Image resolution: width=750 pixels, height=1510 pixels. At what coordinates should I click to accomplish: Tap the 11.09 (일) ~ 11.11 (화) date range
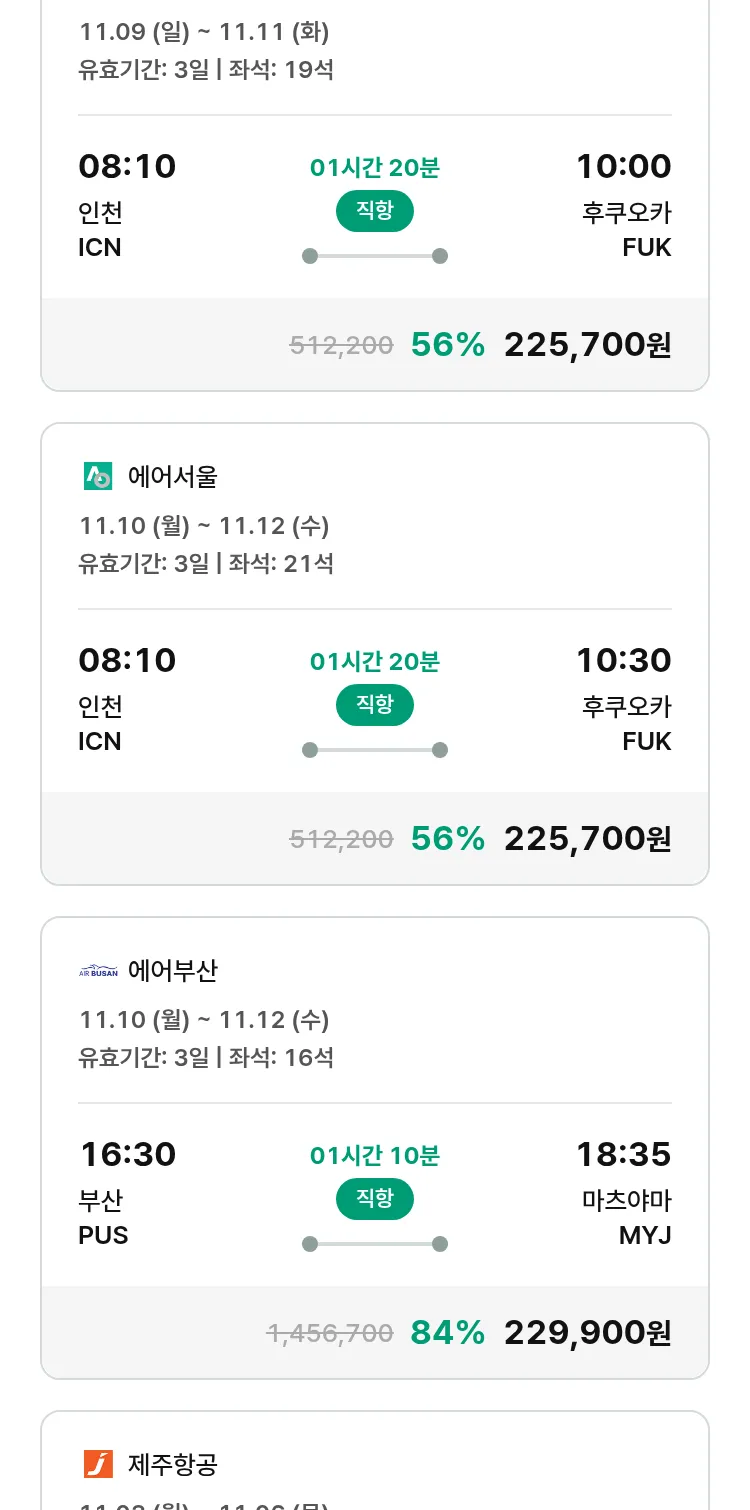[x=204, y=32]
